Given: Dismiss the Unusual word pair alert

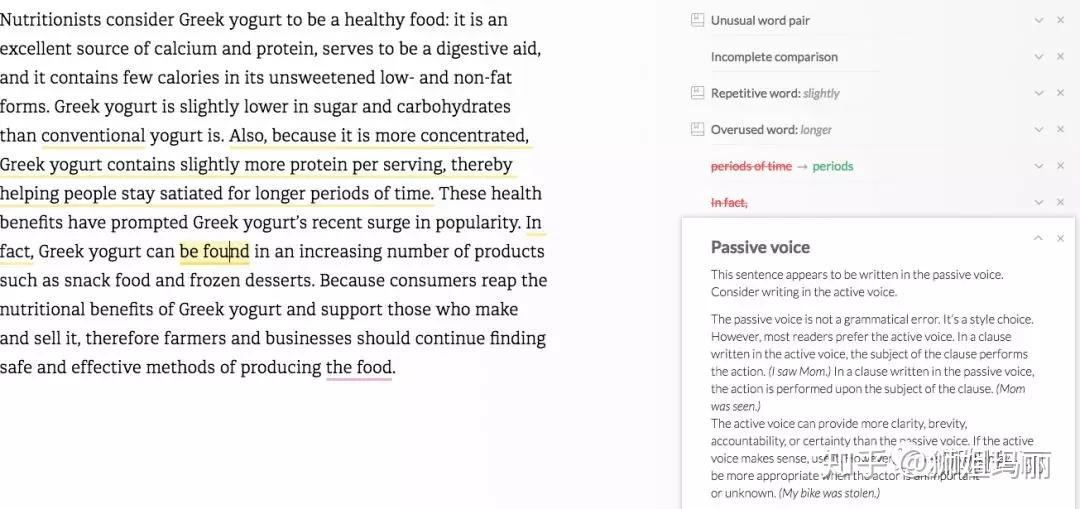Looking at the screenshot, I should [x=1060, y=20].
